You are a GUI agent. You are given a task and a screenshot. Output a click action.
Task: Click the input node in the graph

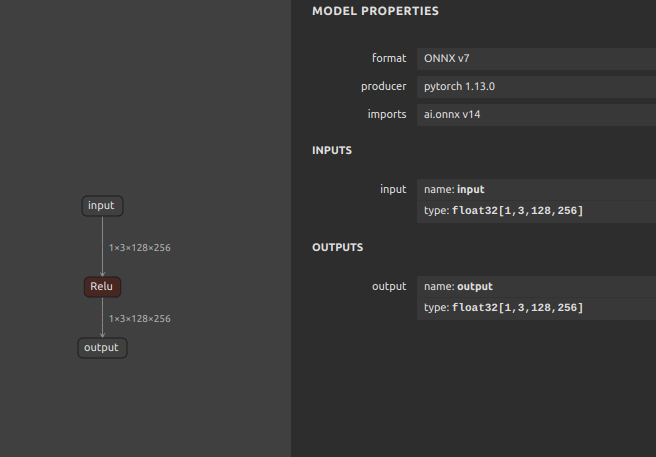102,206
